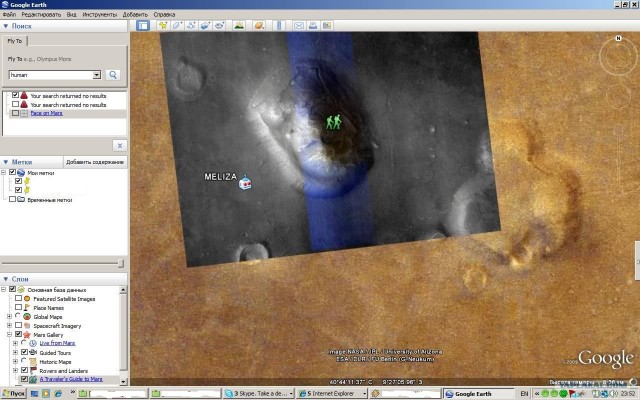Collapse the Поиск panel triangle
640x400 pixels.
click(x=6, y=26)
